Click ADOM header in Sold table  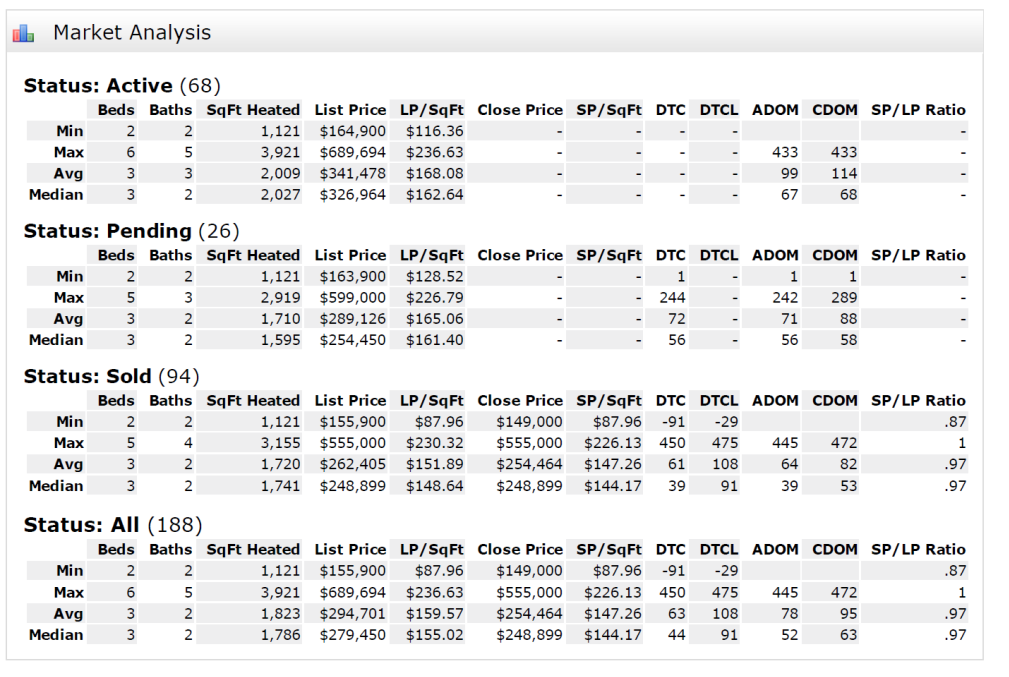click(x=775, y=401)
